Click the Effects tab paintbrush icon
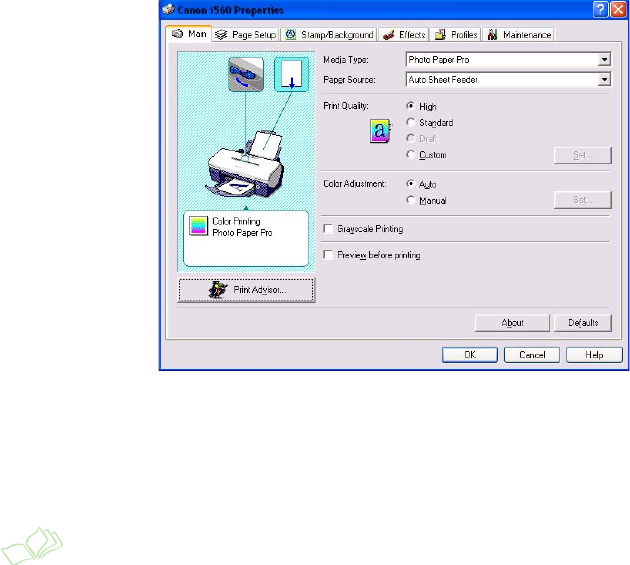 pyautogui.click(x=389, y=35)
